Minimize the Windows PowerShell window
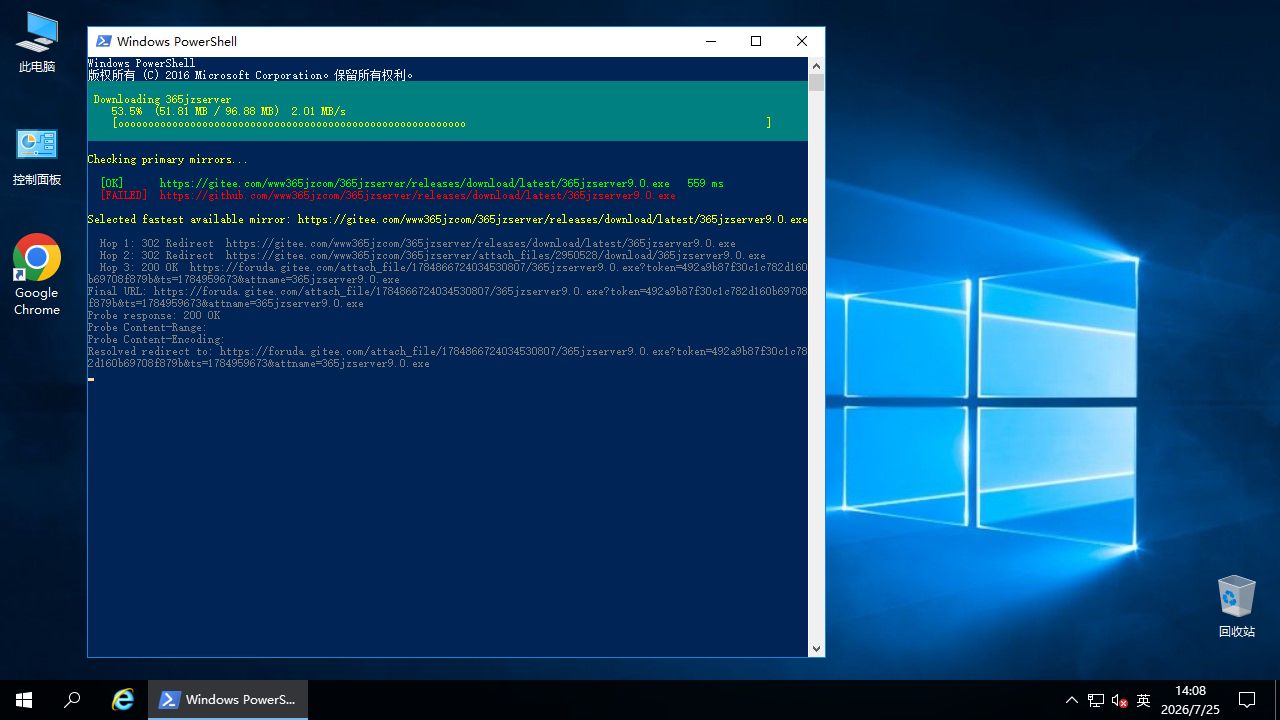Image resolution: width=1280 pixels, height=720 pixels. pyautogui.click(x=711, y=41)
